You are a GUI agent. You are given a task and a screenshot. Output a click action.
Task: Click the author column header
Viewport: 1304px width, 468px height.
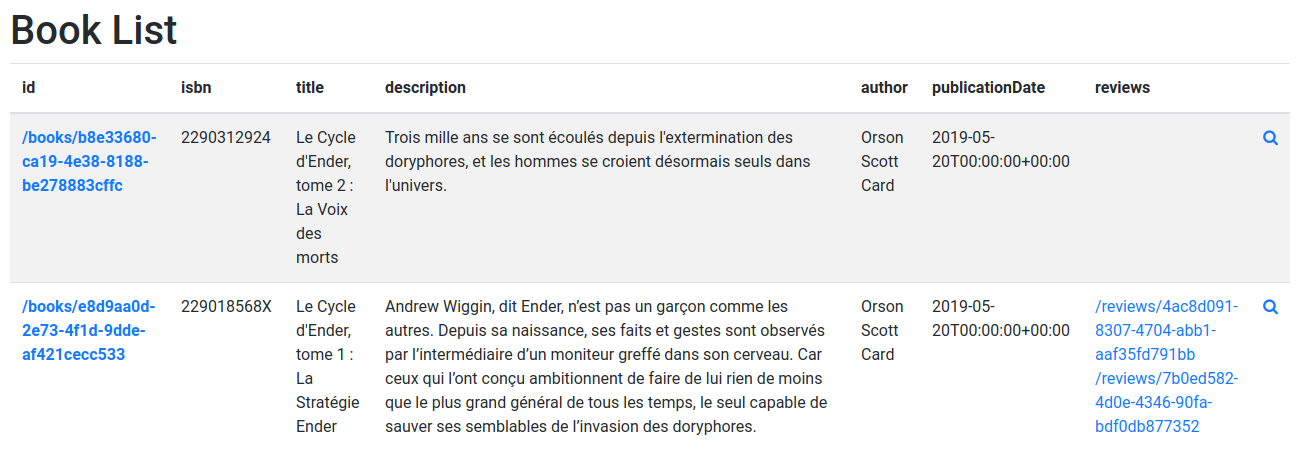click(x=884, y=87)
